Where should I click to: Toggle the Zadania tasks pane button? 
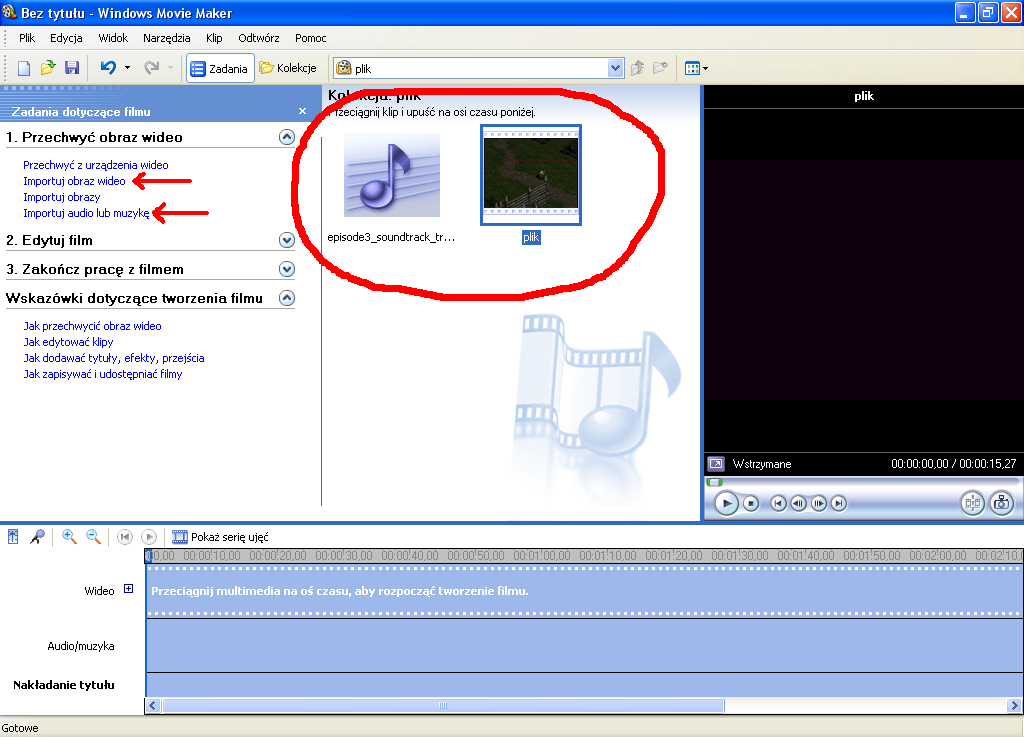tap(220, 68)
